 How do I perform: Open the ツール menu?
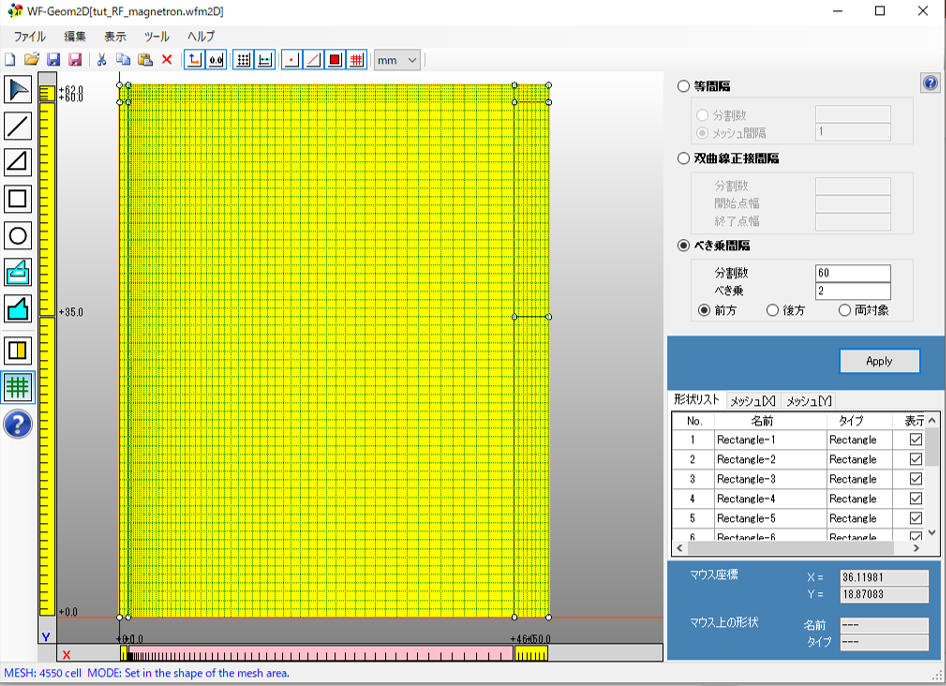[x=157, y=36]
